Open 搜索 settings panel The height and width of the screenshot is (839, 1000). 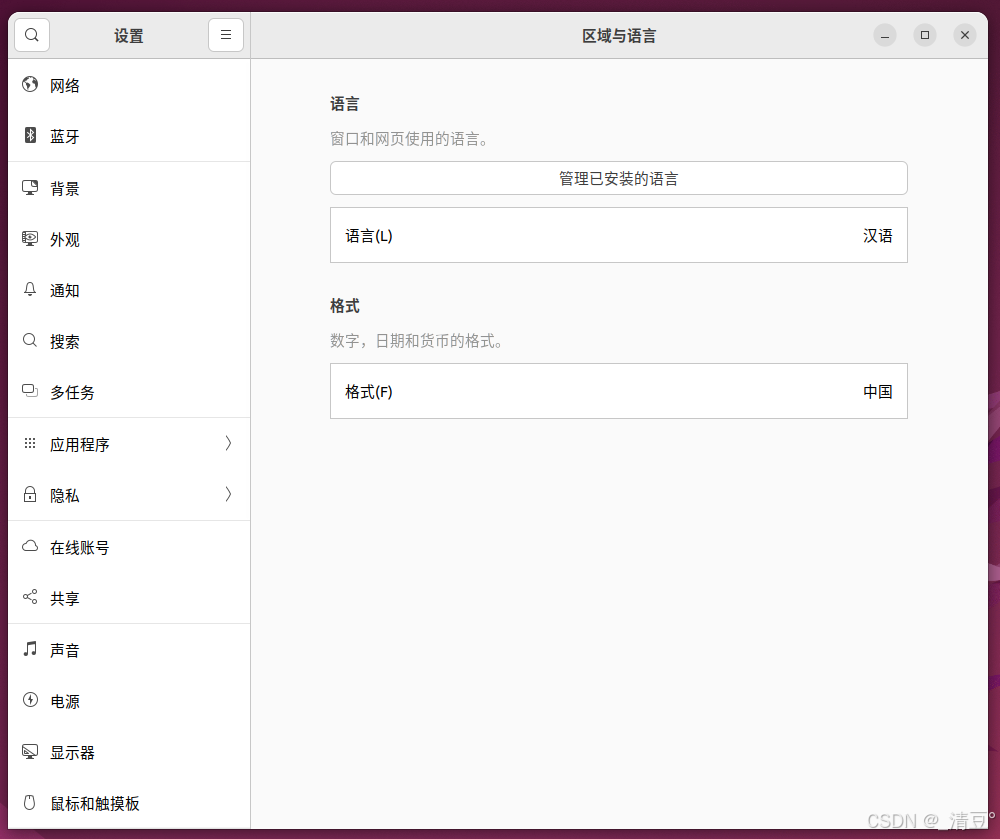(x=129, y=342)
